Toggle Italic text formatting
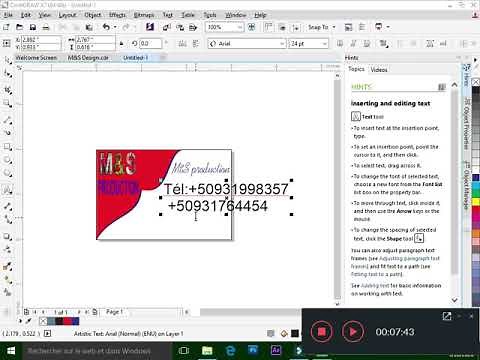The image size is (480, 360). 354,44
